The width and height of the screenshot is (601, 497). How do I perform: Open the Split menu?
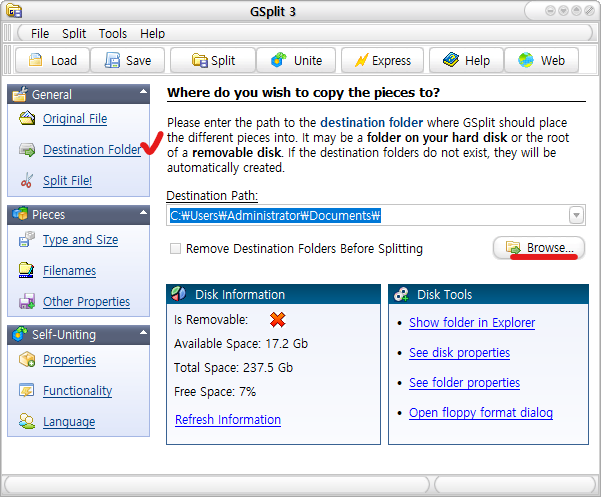[x=74, y=34]
